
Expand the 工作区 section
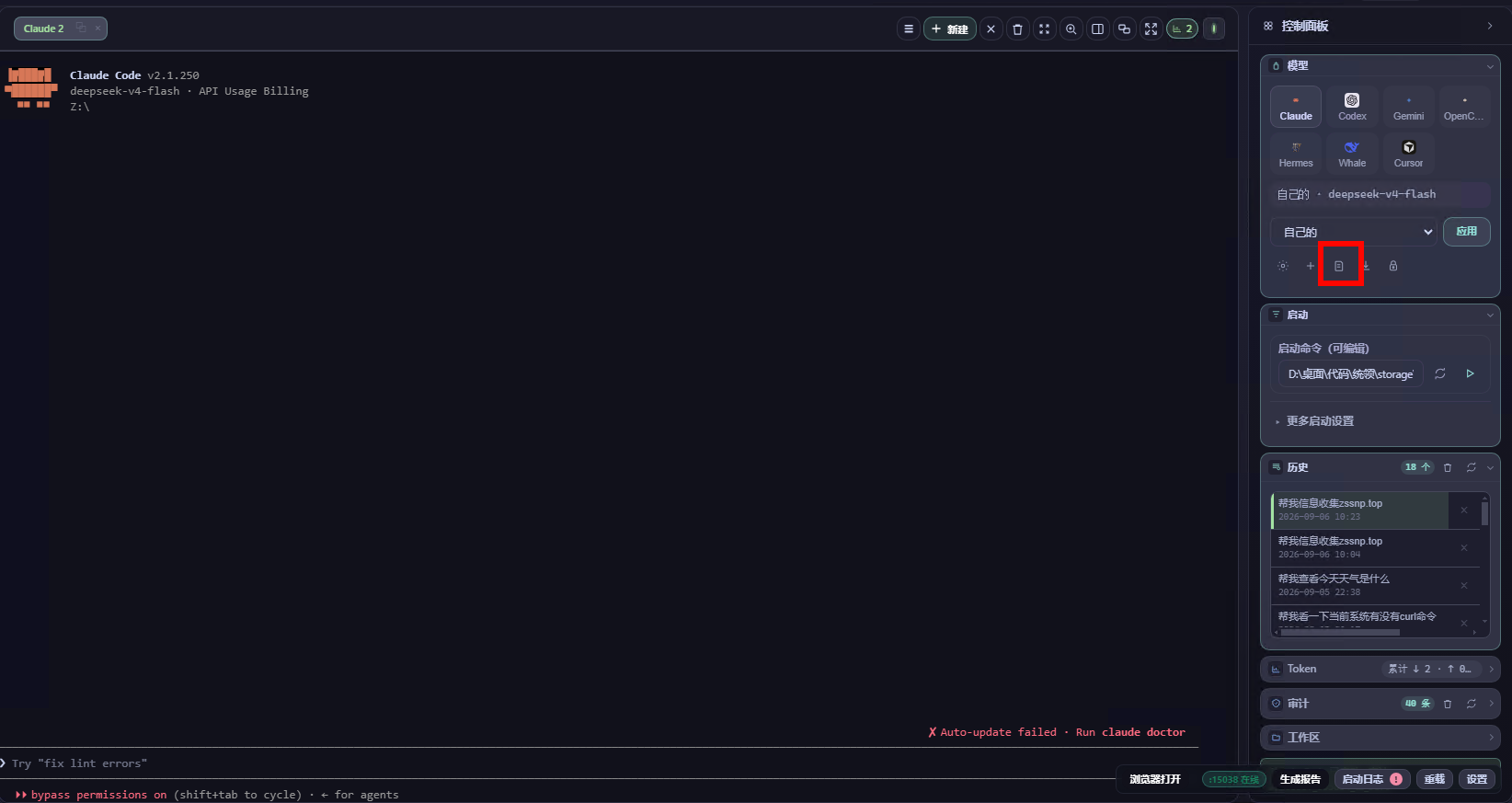(x=1380, y=738)
